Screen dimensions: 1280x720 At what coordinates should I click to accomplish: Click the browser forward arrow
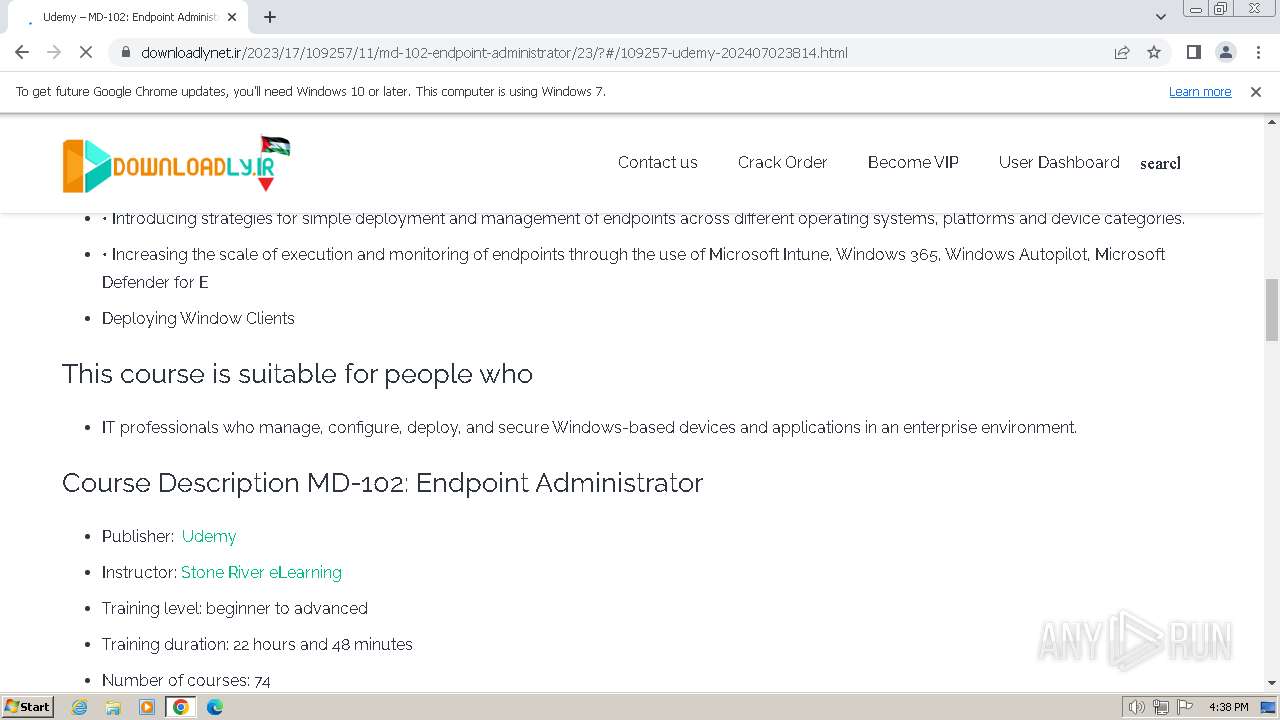54,52
